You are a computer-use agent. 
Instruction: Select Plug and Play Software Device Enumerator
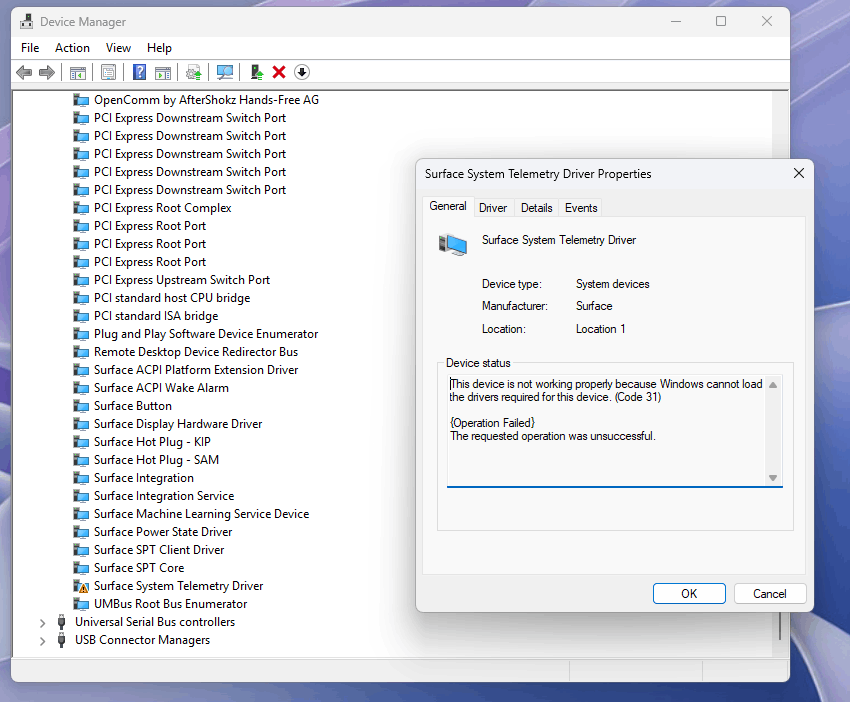coord(206,334)
